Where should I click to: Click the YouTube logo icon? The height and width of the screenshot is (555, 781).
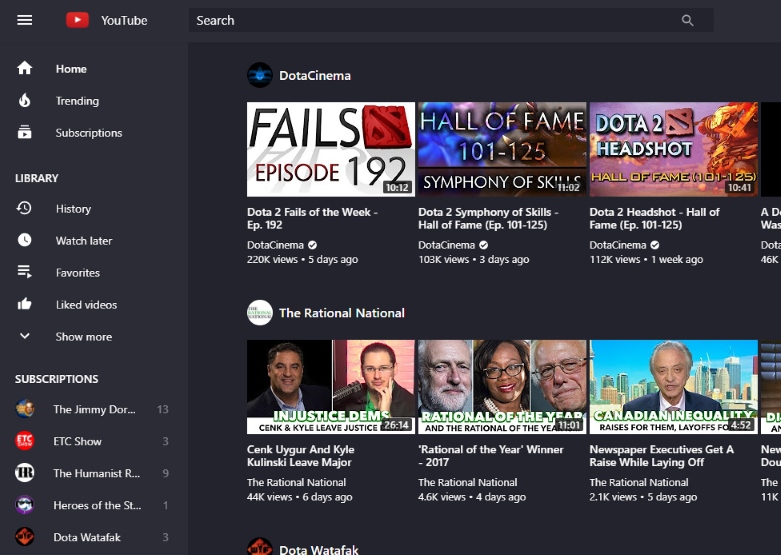(77, 20)
